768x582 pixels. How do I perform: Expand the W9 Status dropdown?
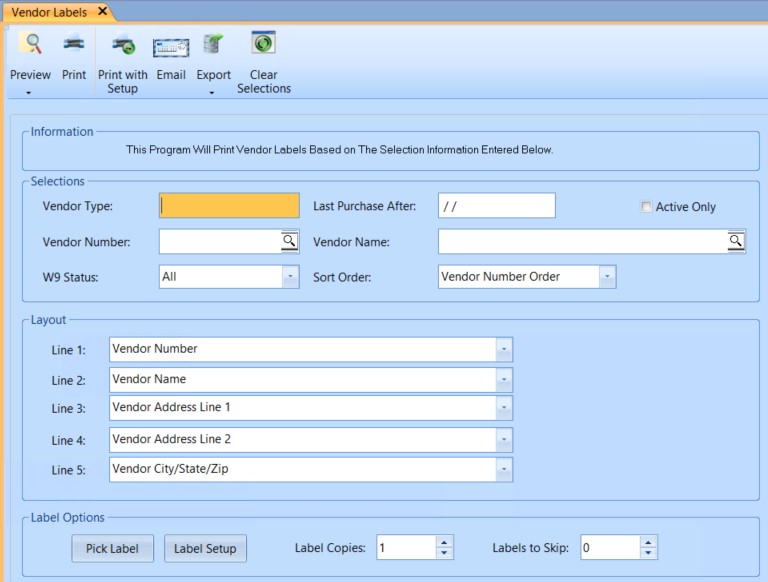click(x=290, y=277)
